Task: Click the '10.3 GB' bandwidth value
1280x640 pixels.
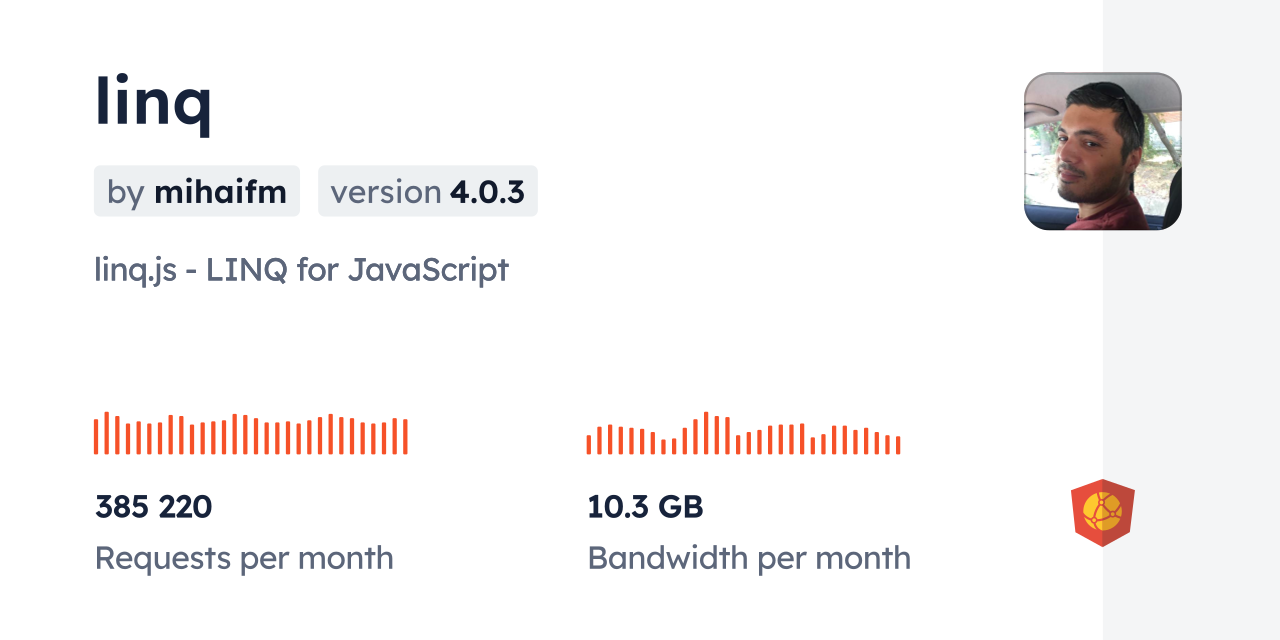Action: click(x=645, y=507)
